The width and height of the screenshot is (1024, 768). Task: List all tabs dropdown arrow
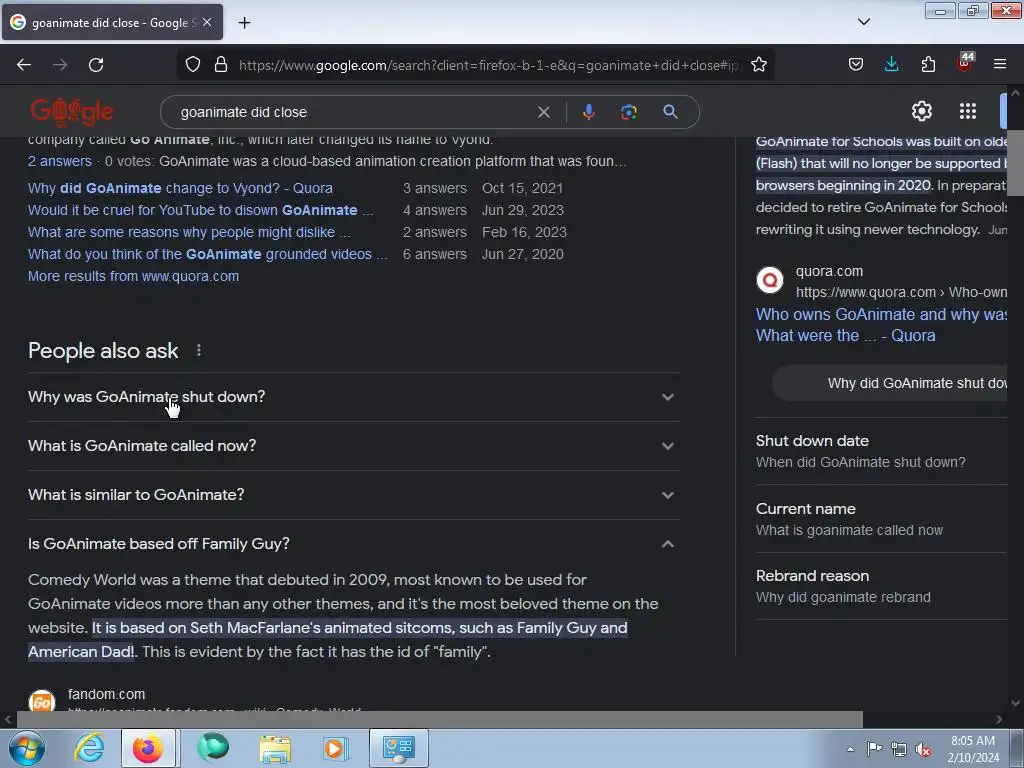[863, 22]
